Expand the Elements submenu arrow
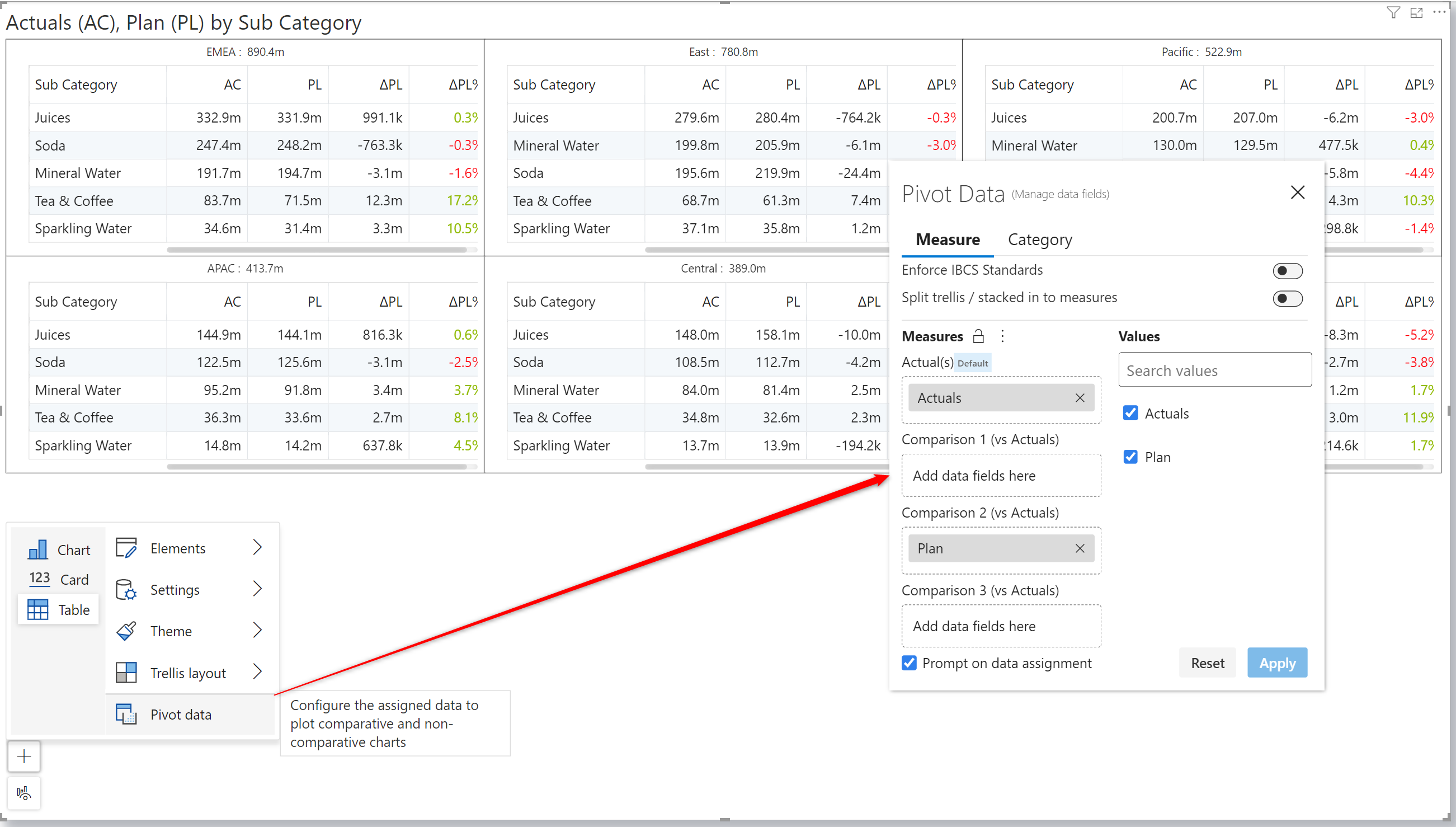This screenshot has height=827, width=1456. [257, 548]
